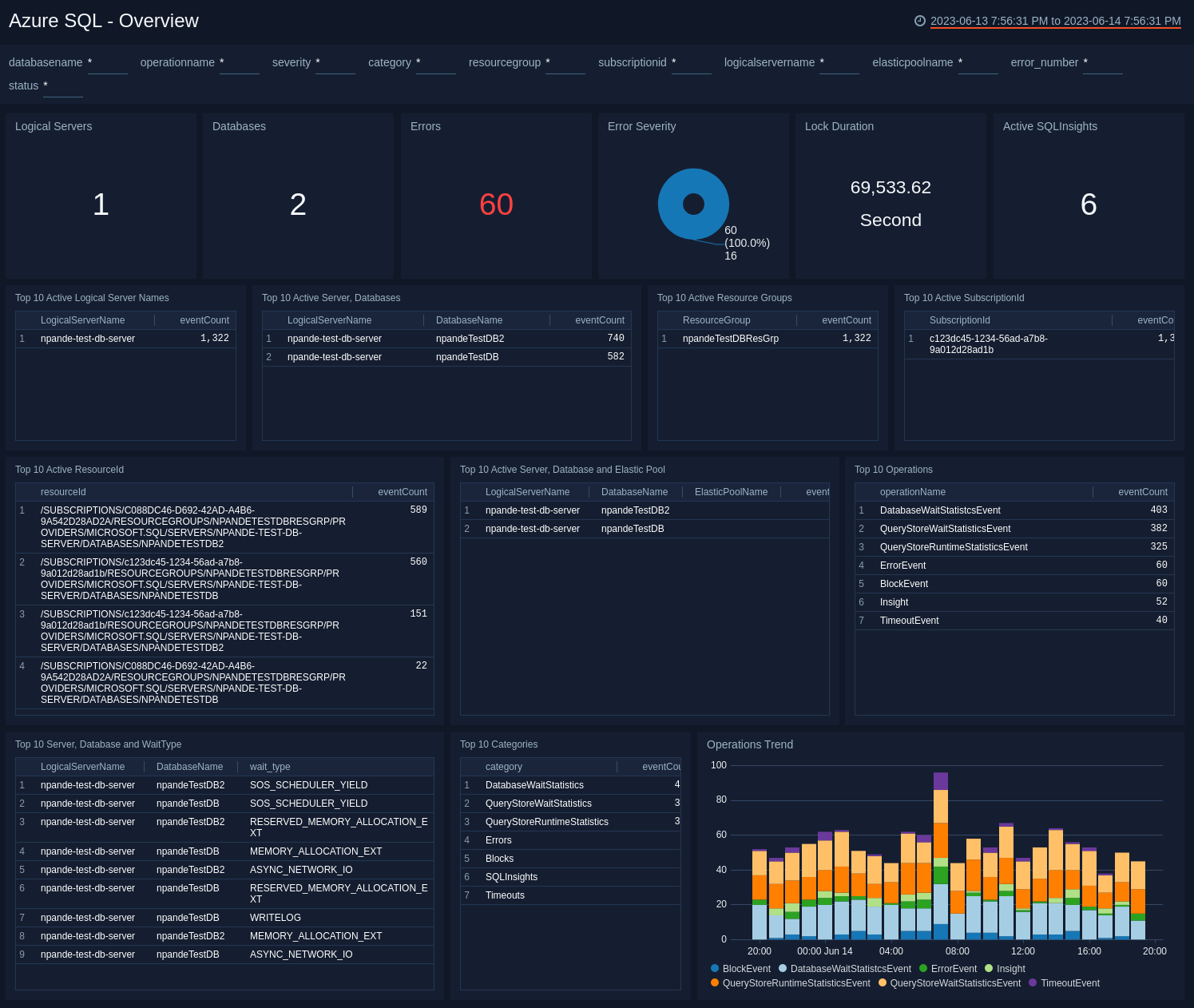Click the Top 10 Categories panel title
This screenshot has width=1194, height=1008.
coord(498,744)
